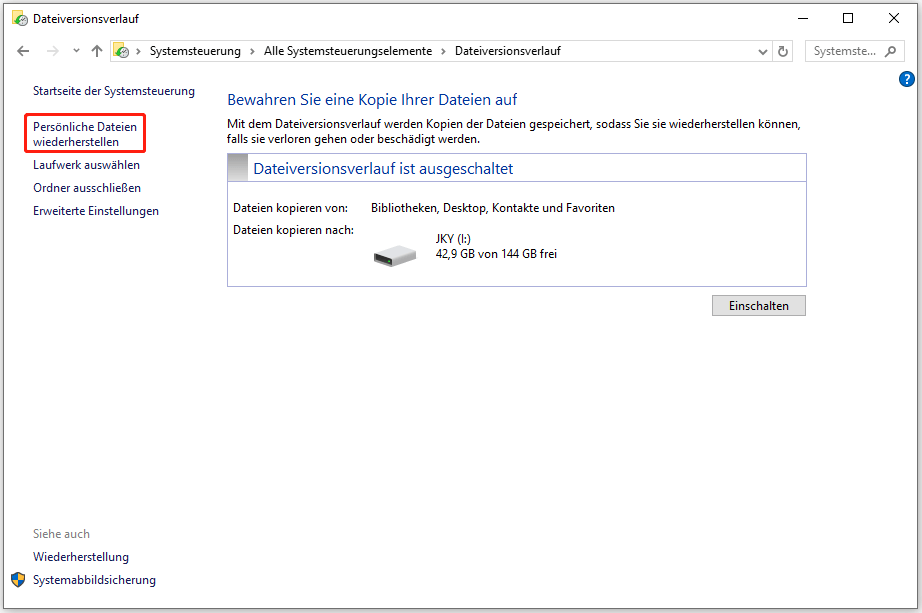This screenshot has width=922, height=613.
Task: Open help with the question mark icon
Action: pyautogui.click(x=907, y=79)
